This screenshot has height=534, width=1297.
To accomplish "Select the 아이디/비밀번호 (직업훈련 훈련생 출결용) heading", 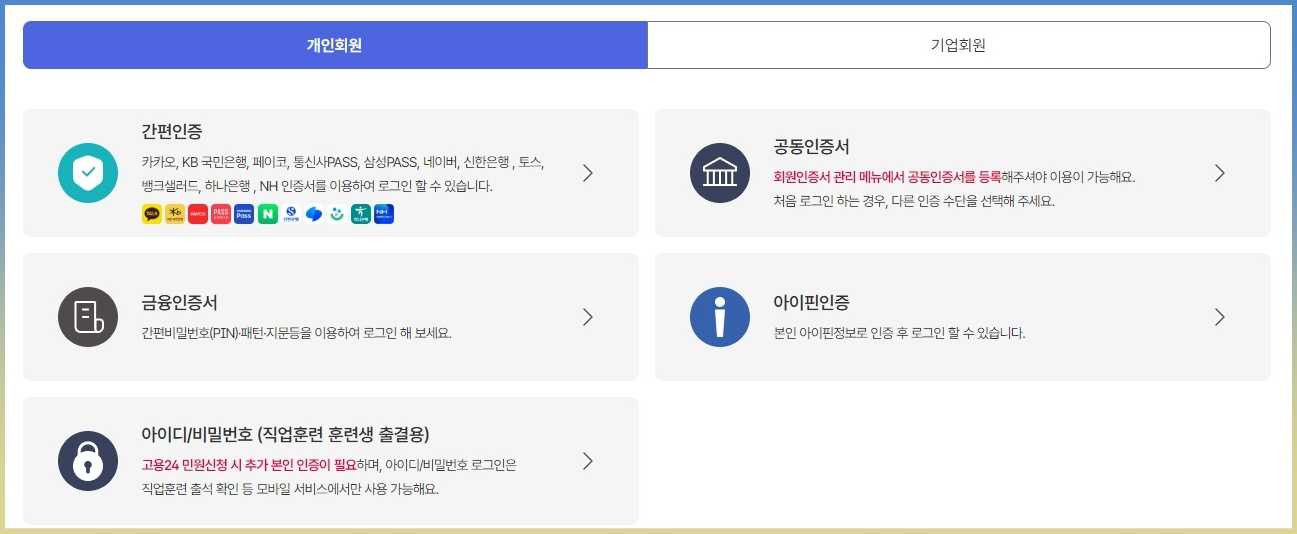I will [286, 434].
